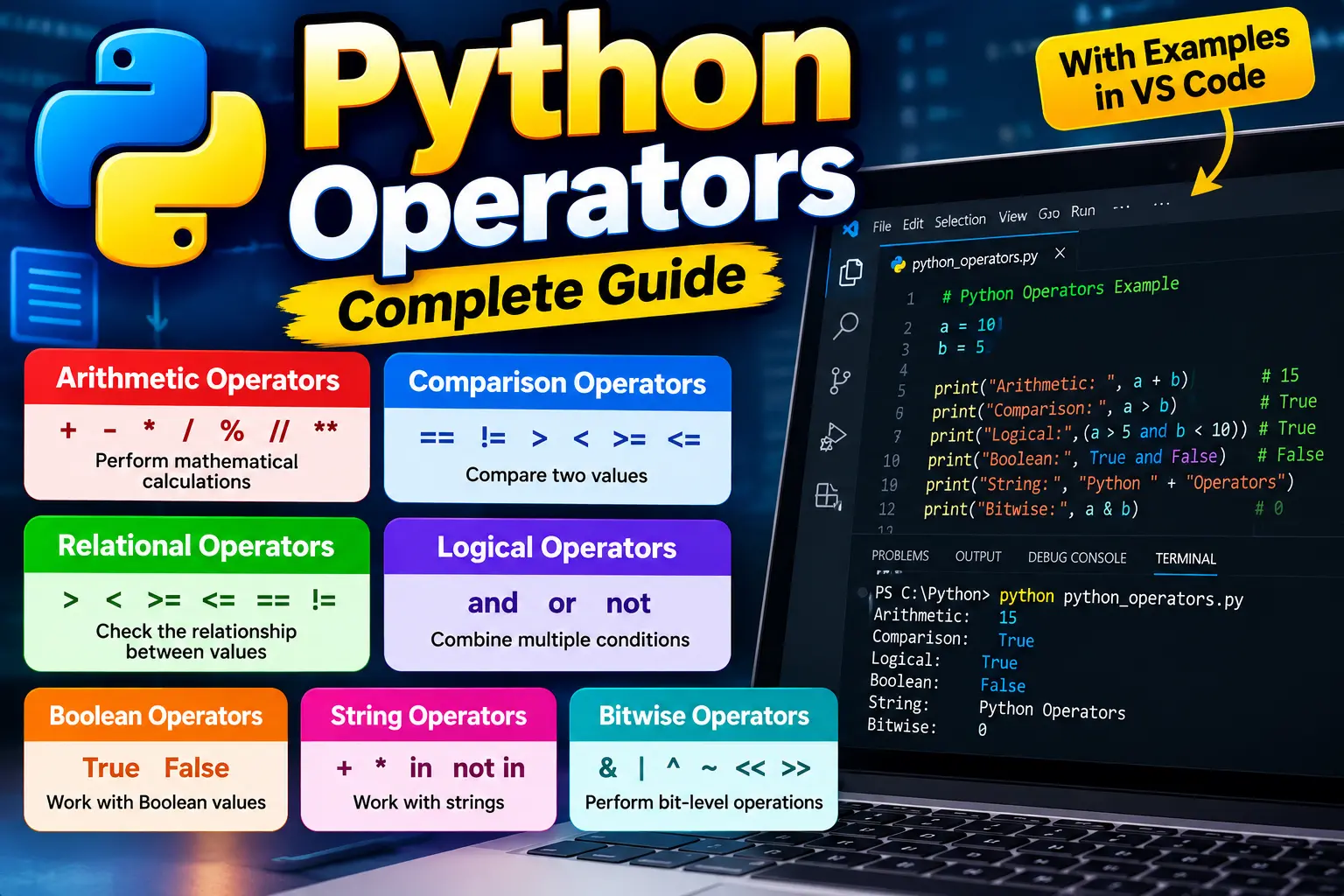The height and width of the screenshot is (896, 1344).
Task: Click the Python file icon on python_operators.py tab
Action: (x=898, y=264)
